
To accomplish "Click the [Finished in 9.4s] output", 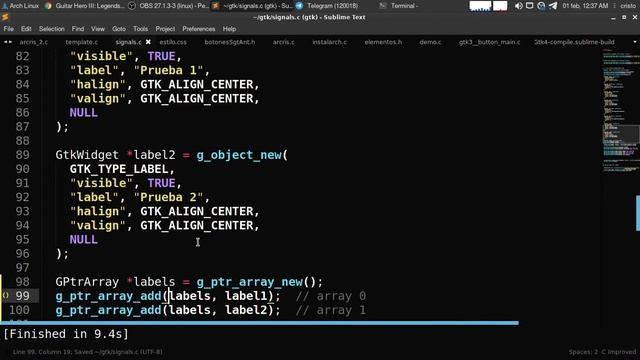I will coord(66,334).
